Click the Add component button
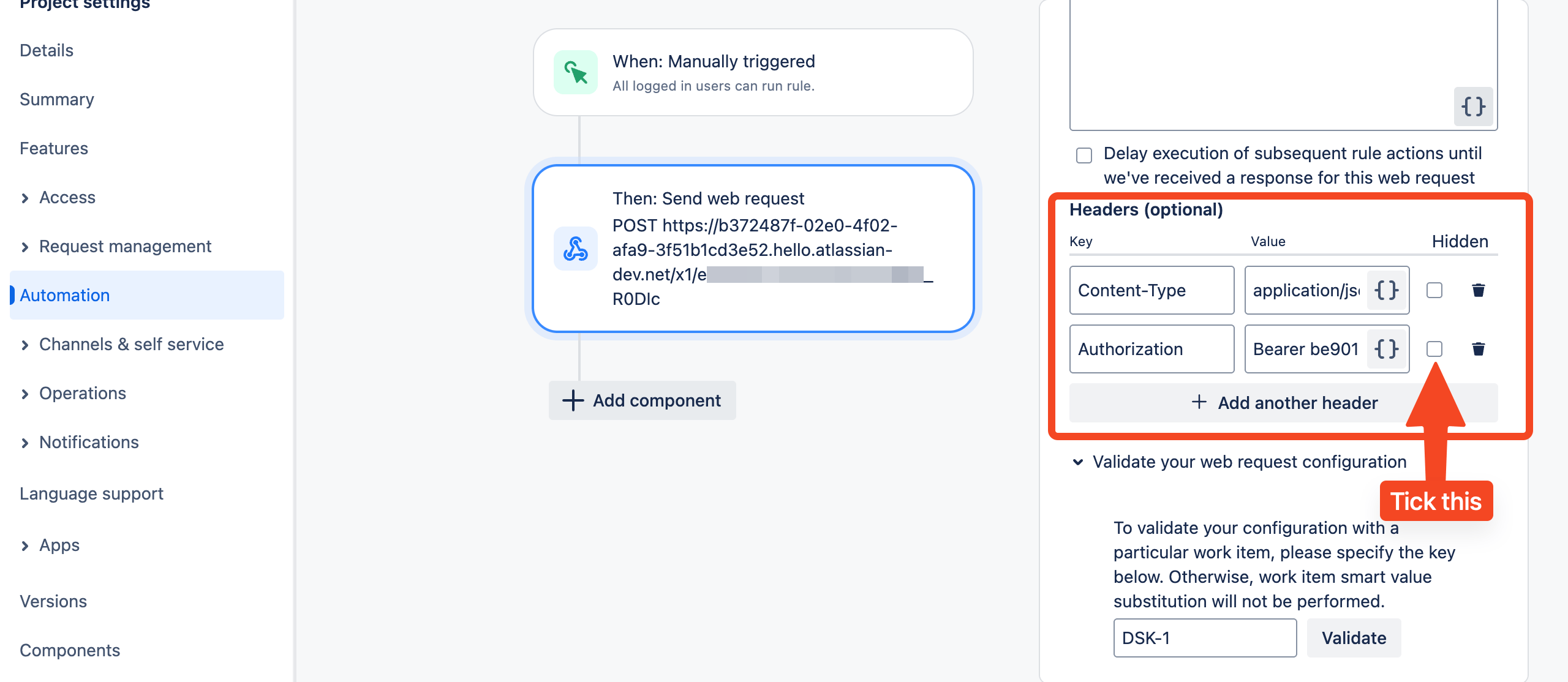Screen dimensions: 1568x682 [x=642, y=400]
